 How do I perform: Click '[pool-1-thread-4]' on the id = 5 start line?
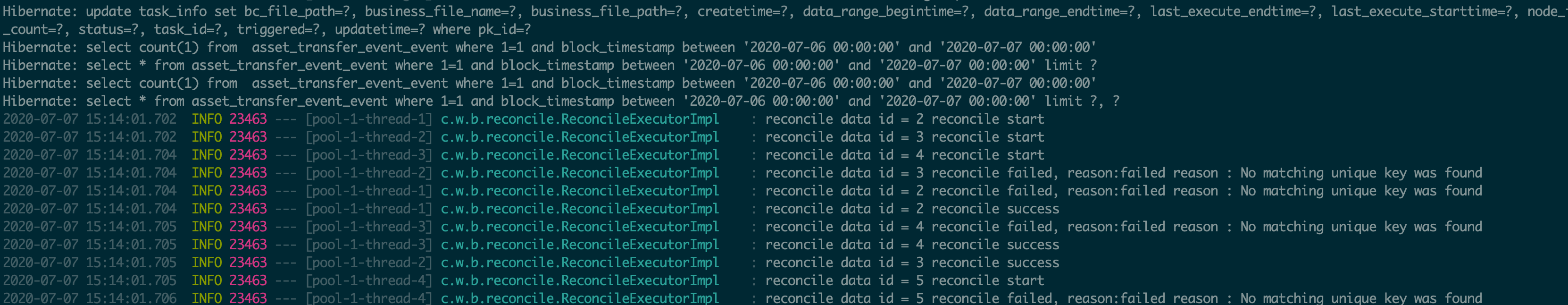(368, 280)
